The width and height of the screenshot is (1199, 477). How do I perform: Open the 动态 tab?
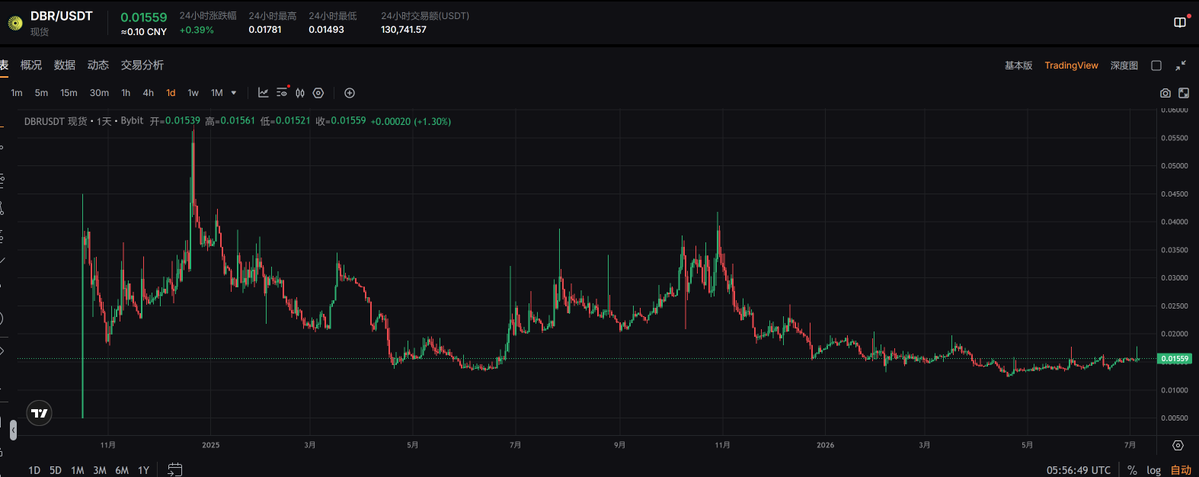coord(98,65)
